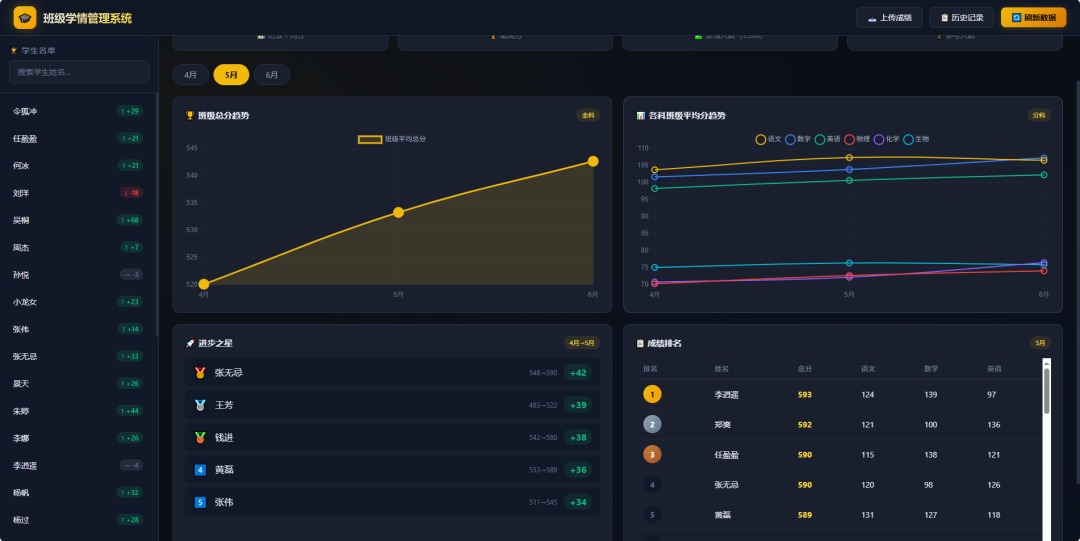The image size is (1080, 541).
Task: Click the icon next to 学生名单 heading
Action: (14, 51)
